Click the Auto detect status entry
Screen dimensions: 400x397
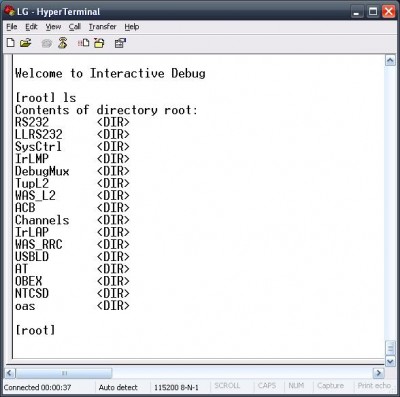tap(118, 387)
